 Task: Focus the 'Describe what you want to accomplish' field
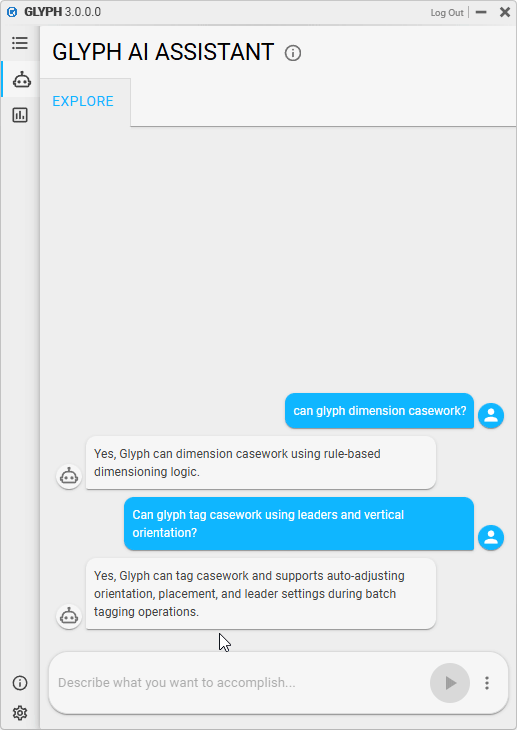point(240,683)
